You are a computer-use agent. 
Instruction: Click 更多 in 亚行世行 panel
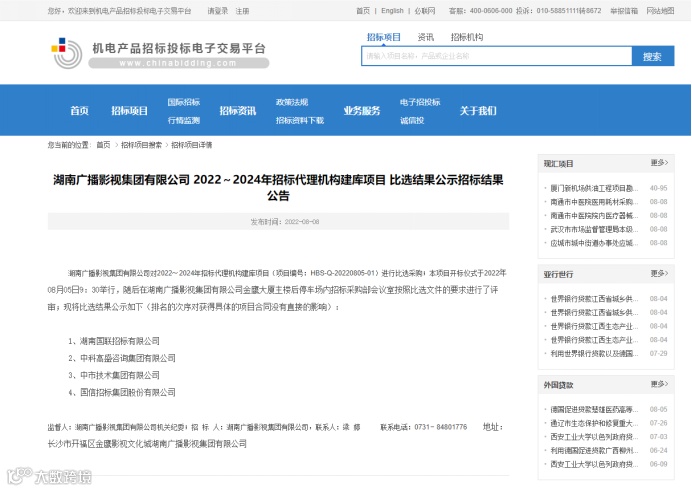(x=659, y=274)
